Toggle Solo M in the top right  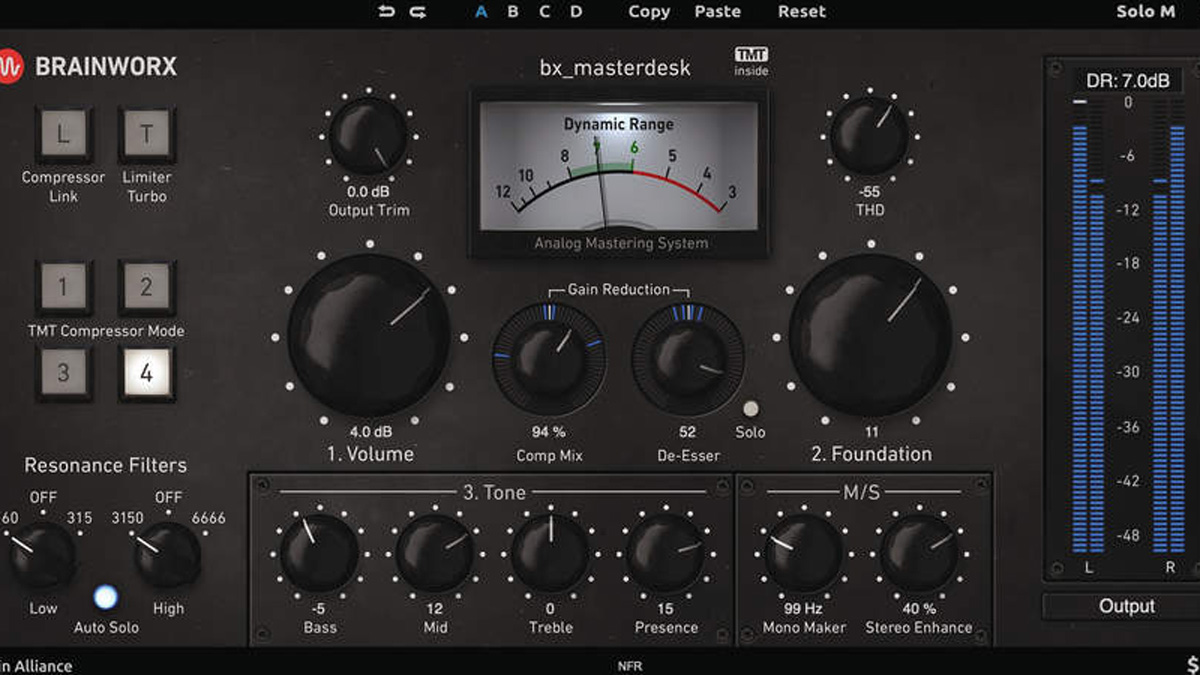click(1146, 12)
